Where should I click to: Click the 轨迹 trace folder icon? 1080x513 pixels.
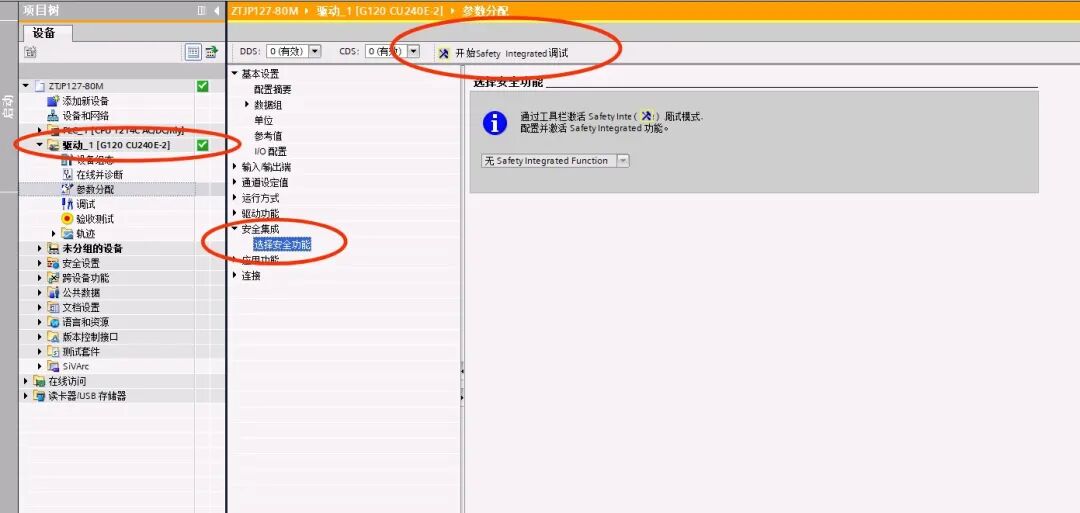68,233
